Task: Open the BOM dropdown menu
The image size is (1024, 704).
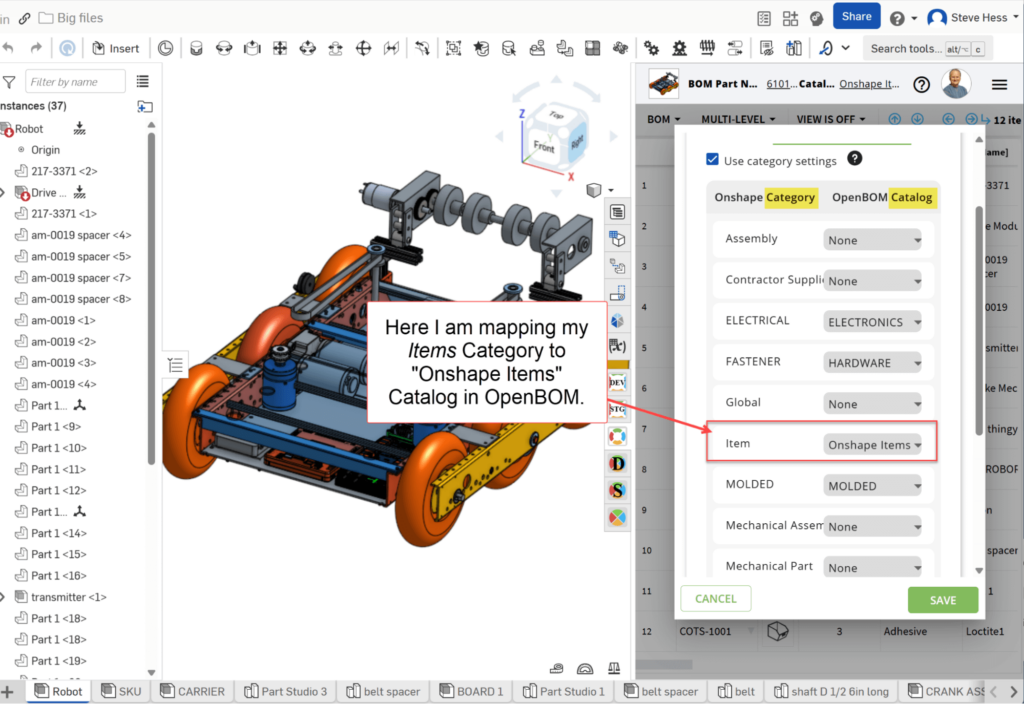Action: coord(664,119)
